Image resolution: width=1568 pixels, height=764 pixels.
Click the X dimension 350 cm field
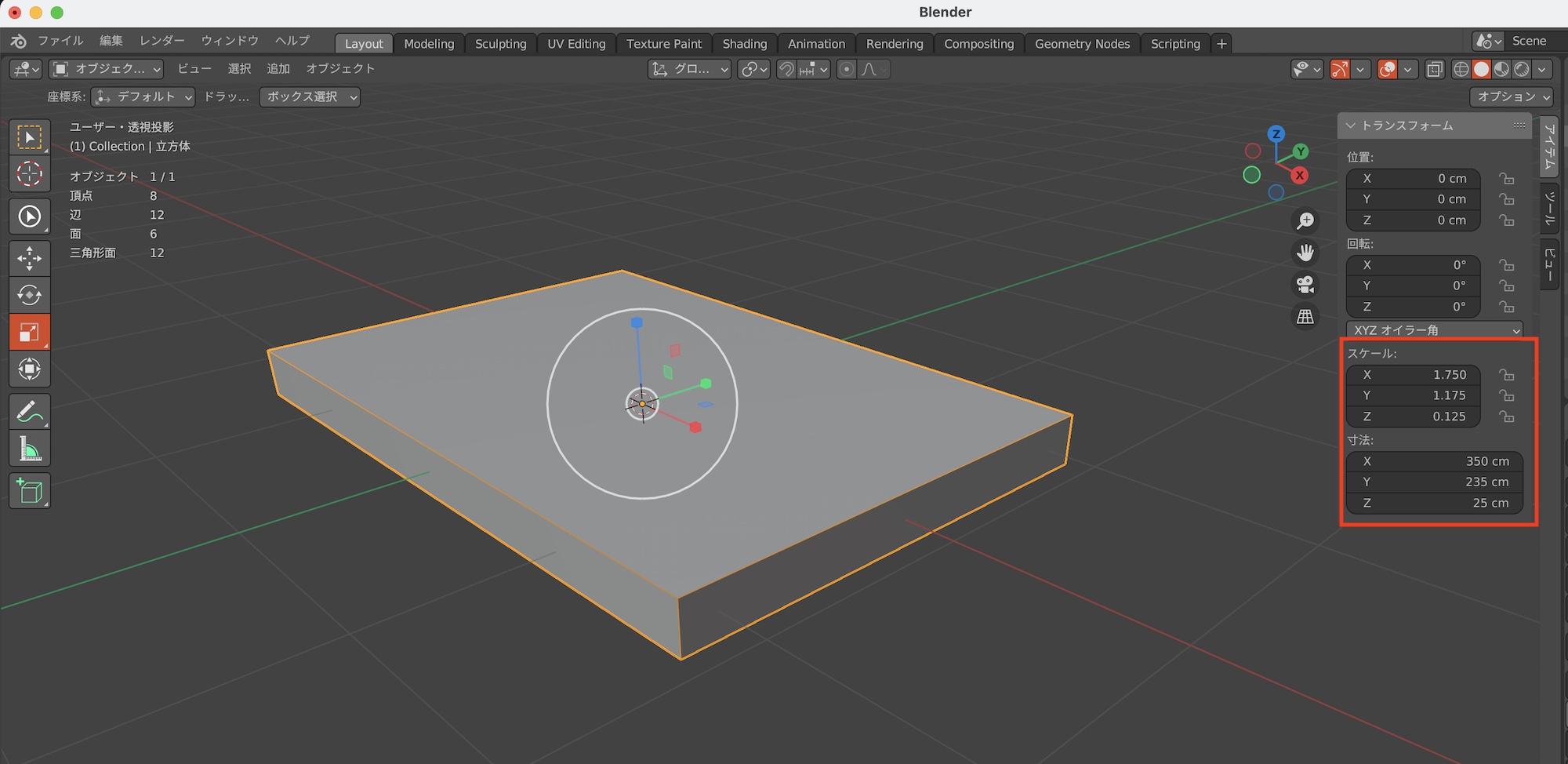pyautogui.click(x=1434, y=461)
